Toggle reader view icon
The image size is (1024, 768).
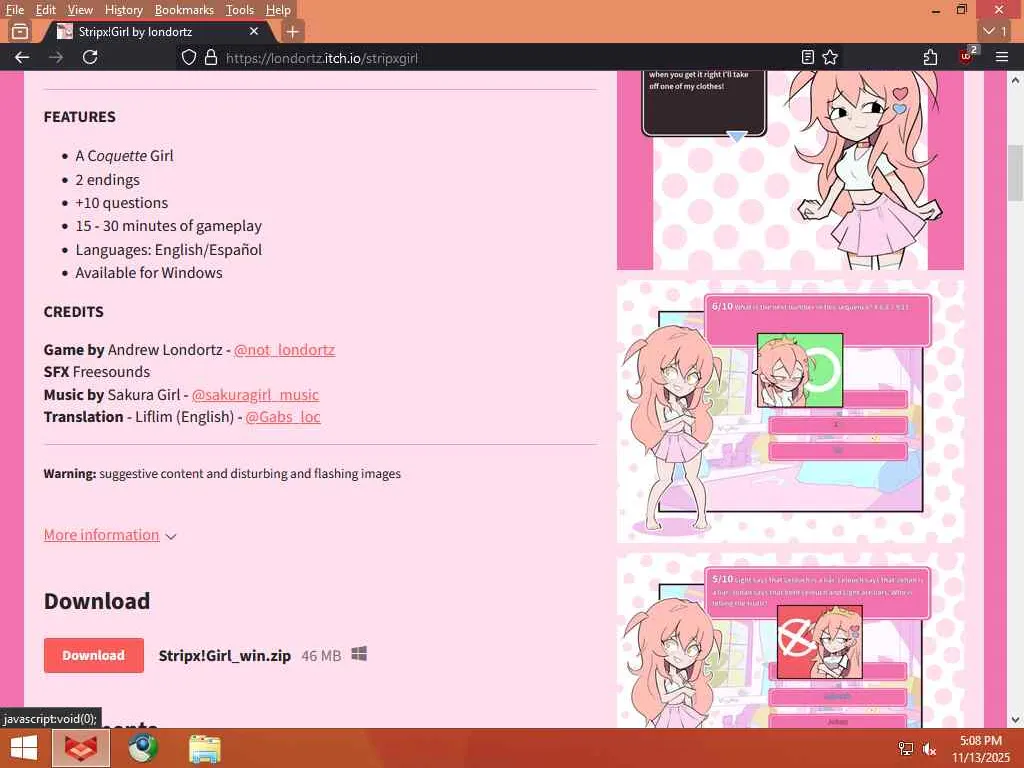(x=808, y=57)
